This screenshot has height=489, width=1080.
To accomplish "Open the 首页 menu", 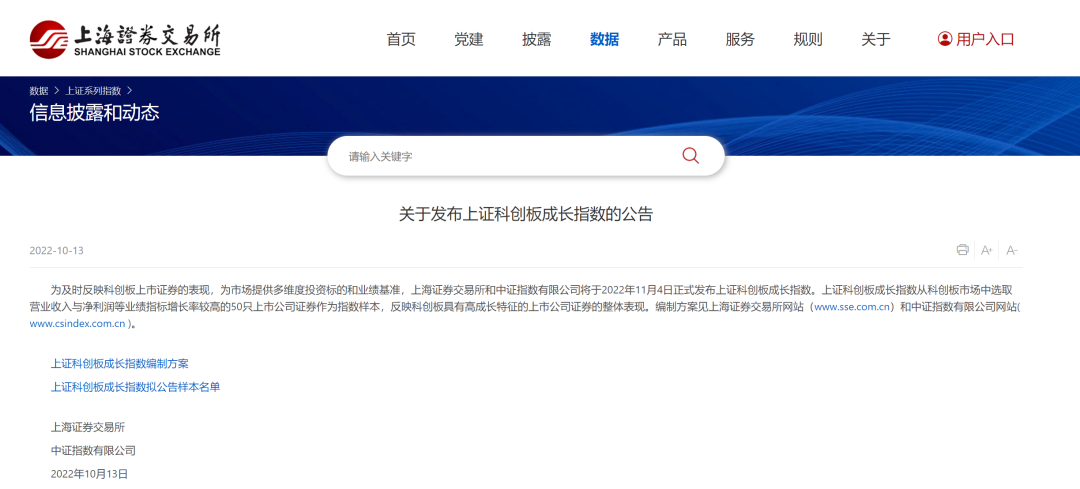I will click(x=401, y=39).
